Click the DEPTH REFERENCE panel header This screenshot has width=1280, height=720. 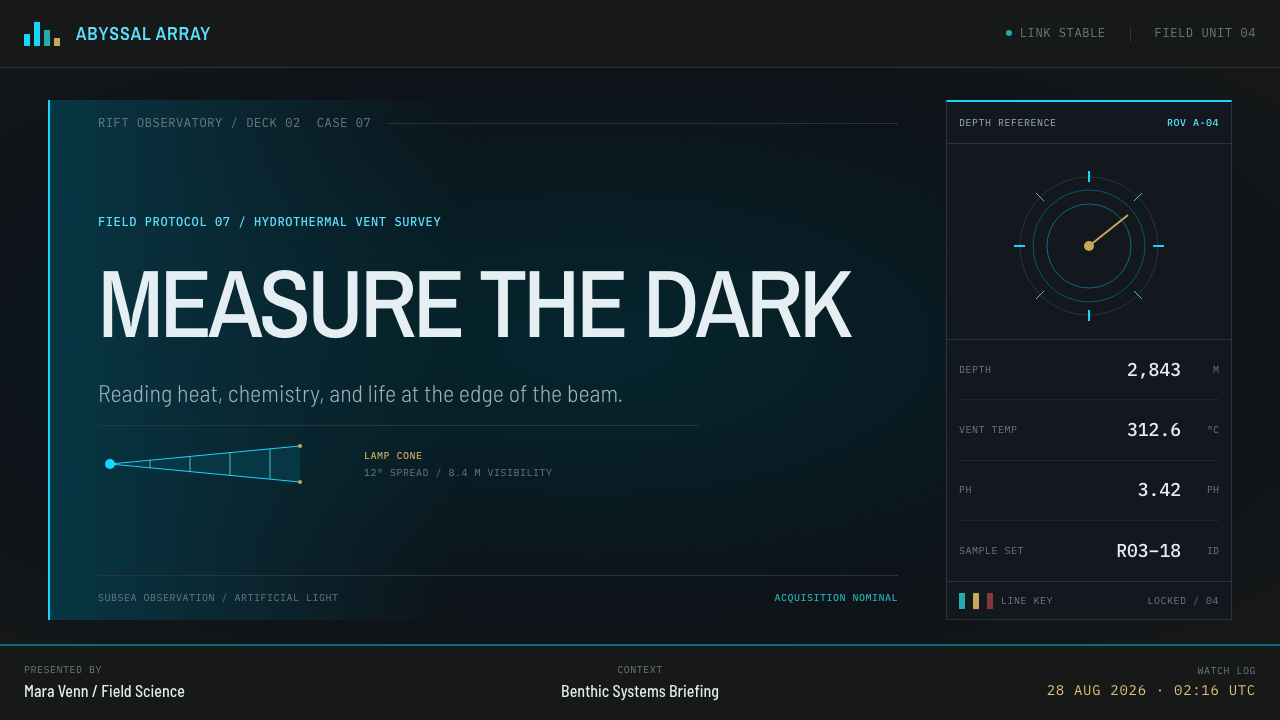point(1007,123)
